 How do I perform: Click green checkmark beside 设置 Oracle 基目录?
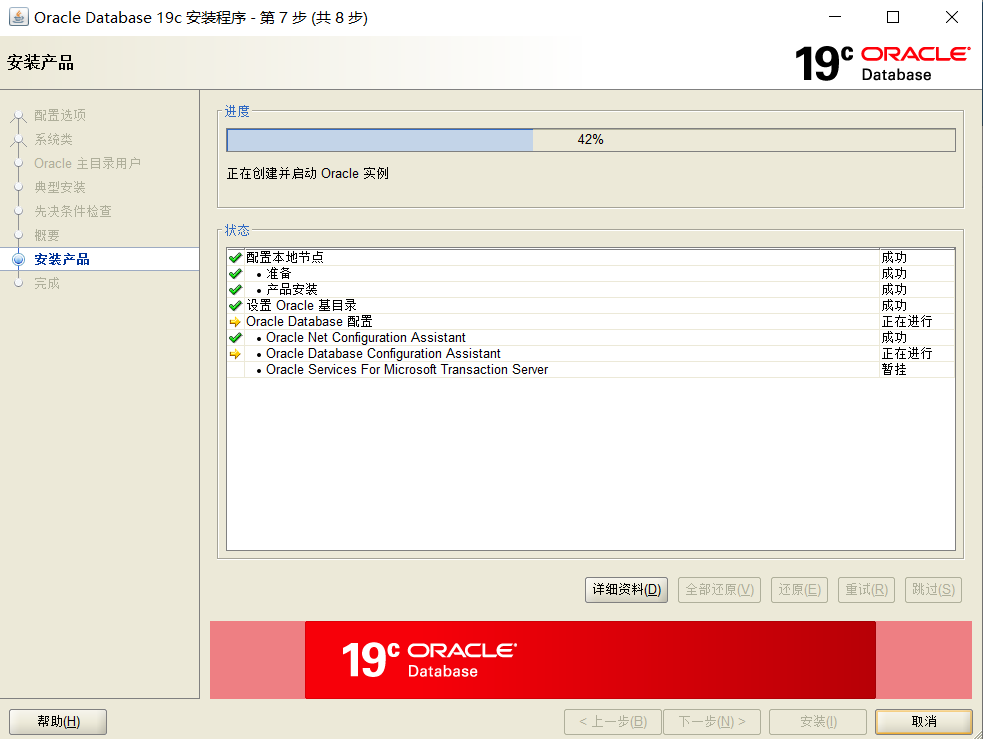click(235, 306)
